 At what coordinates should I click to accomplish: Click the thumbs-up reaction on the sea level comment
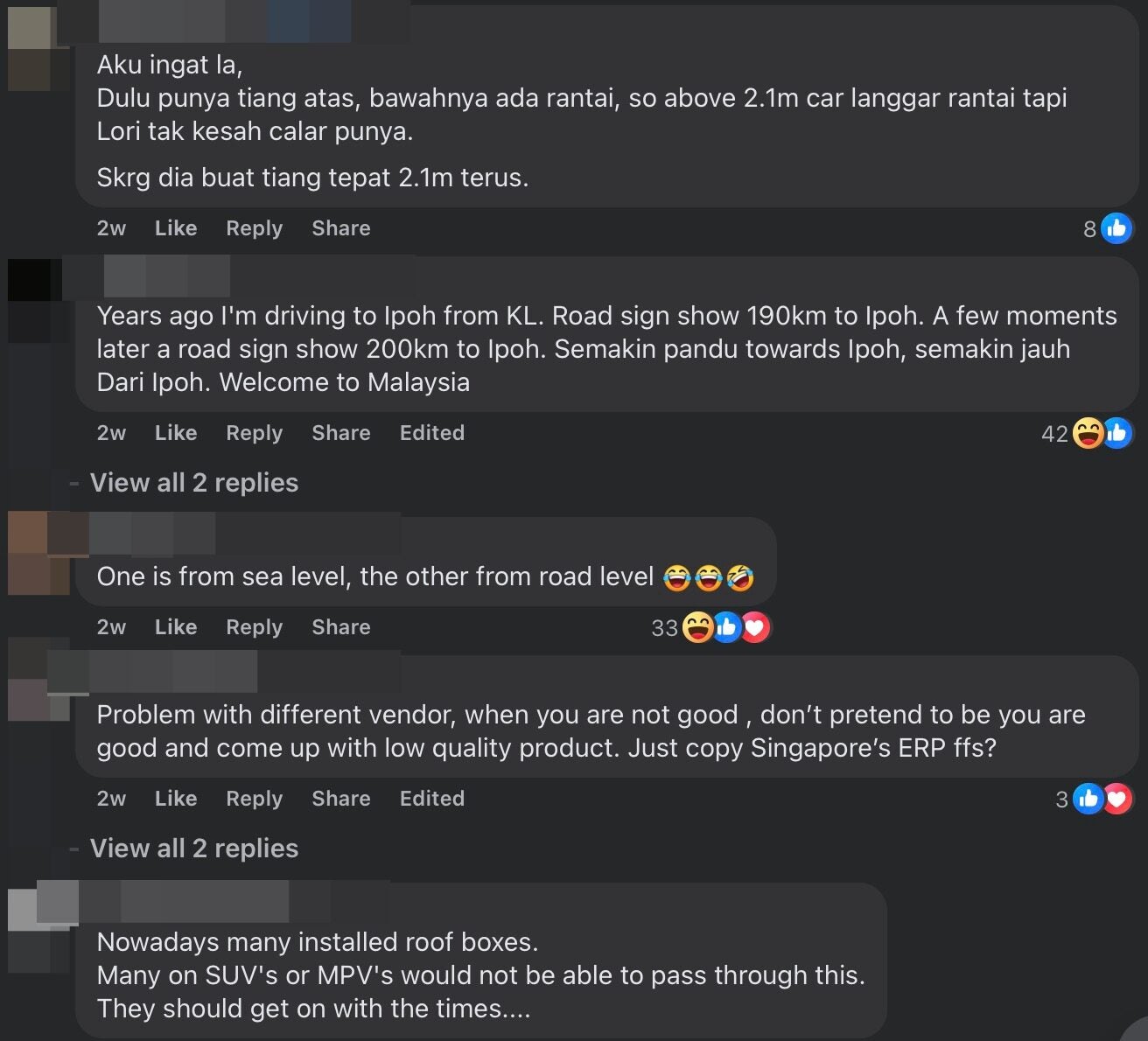pos(726,627)
